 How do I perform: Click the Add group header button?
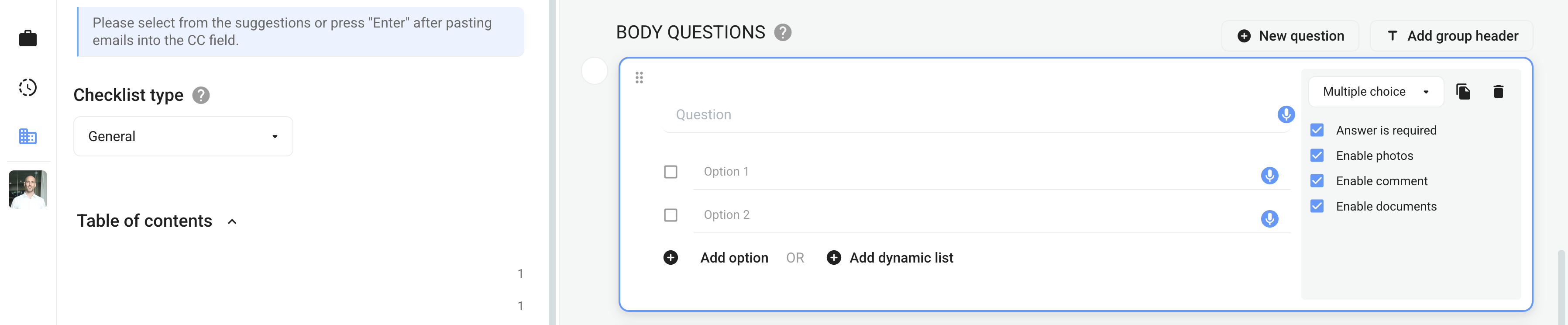1451,36
